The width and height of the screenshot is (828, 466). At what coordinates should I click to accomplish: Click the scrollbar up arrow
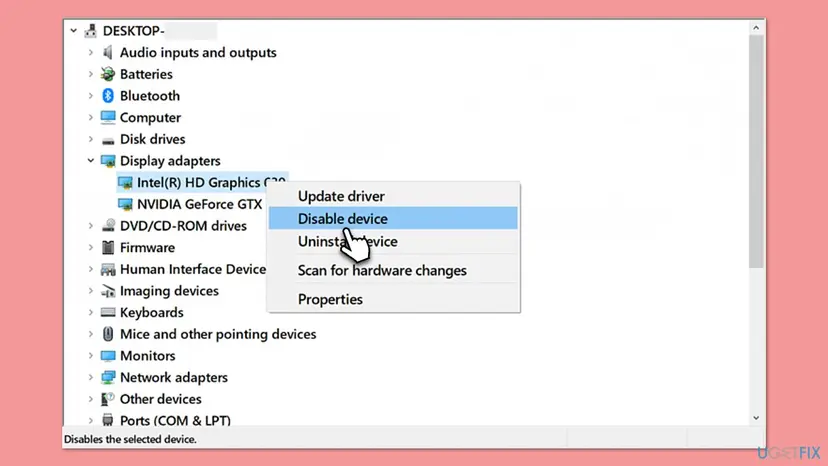(756, 27)
